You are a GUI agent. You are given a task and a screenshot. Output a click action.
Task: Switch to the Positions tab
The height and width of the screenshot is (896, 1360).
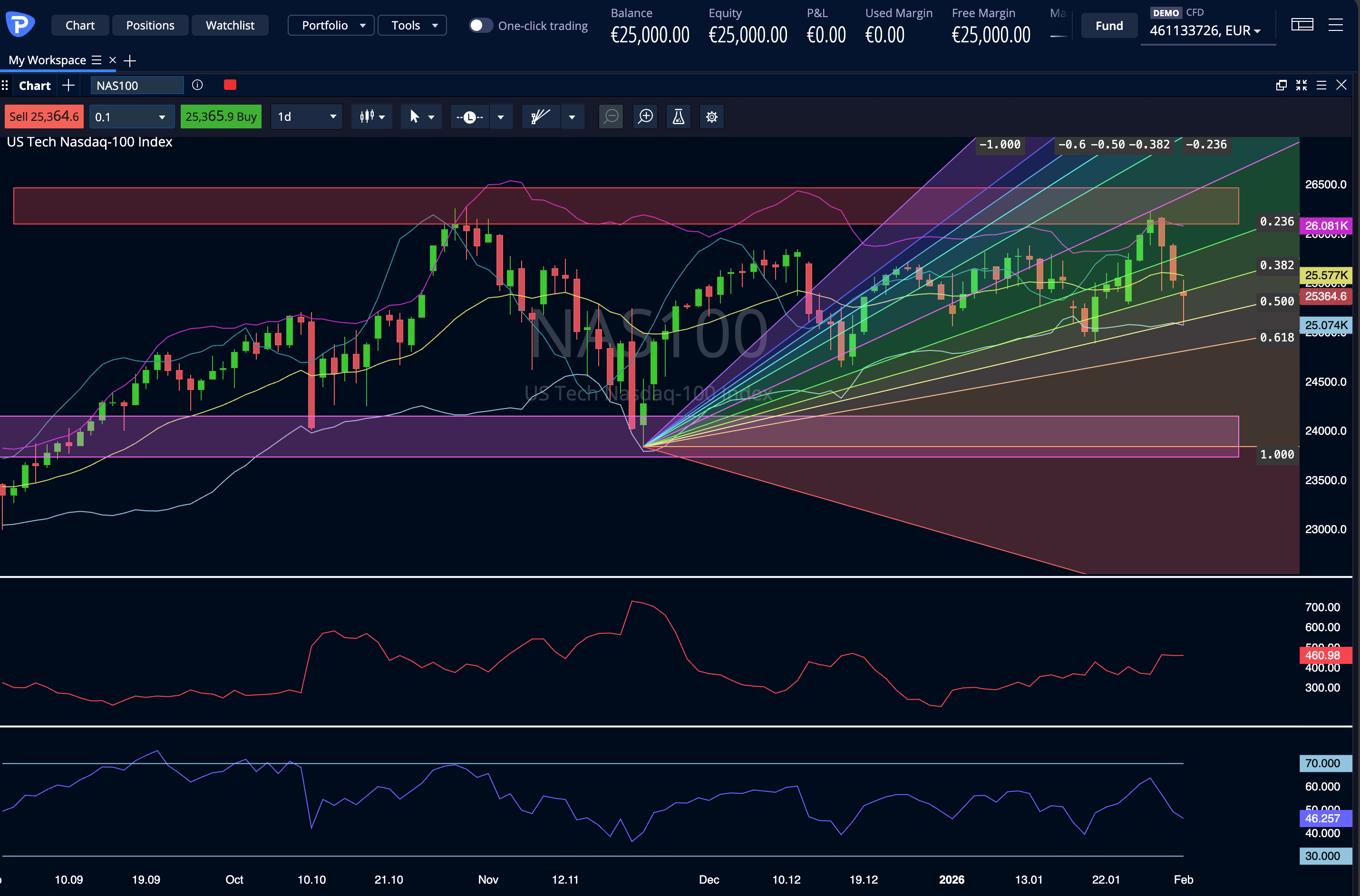[150, 25]
